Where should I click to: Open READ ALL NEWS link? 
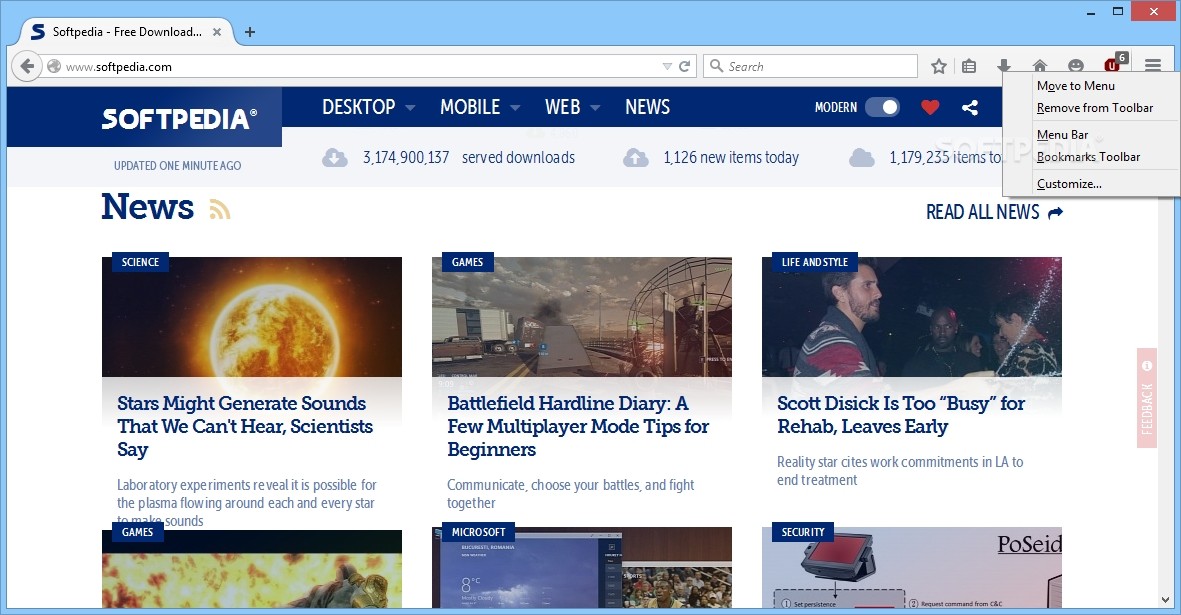(x=994, y=212)
